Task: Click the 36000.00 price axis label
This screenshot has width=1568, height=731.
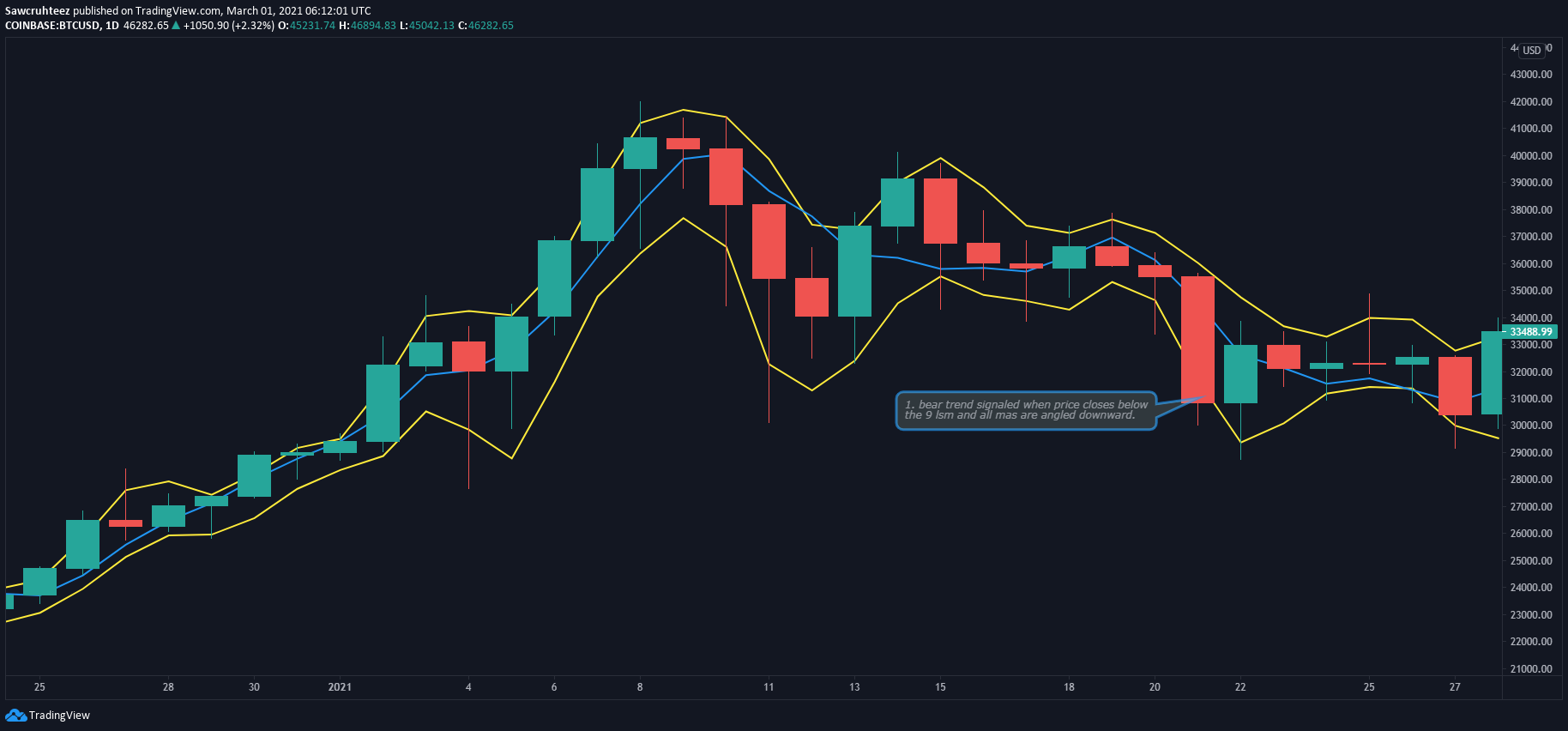Action: point(1531,264)
